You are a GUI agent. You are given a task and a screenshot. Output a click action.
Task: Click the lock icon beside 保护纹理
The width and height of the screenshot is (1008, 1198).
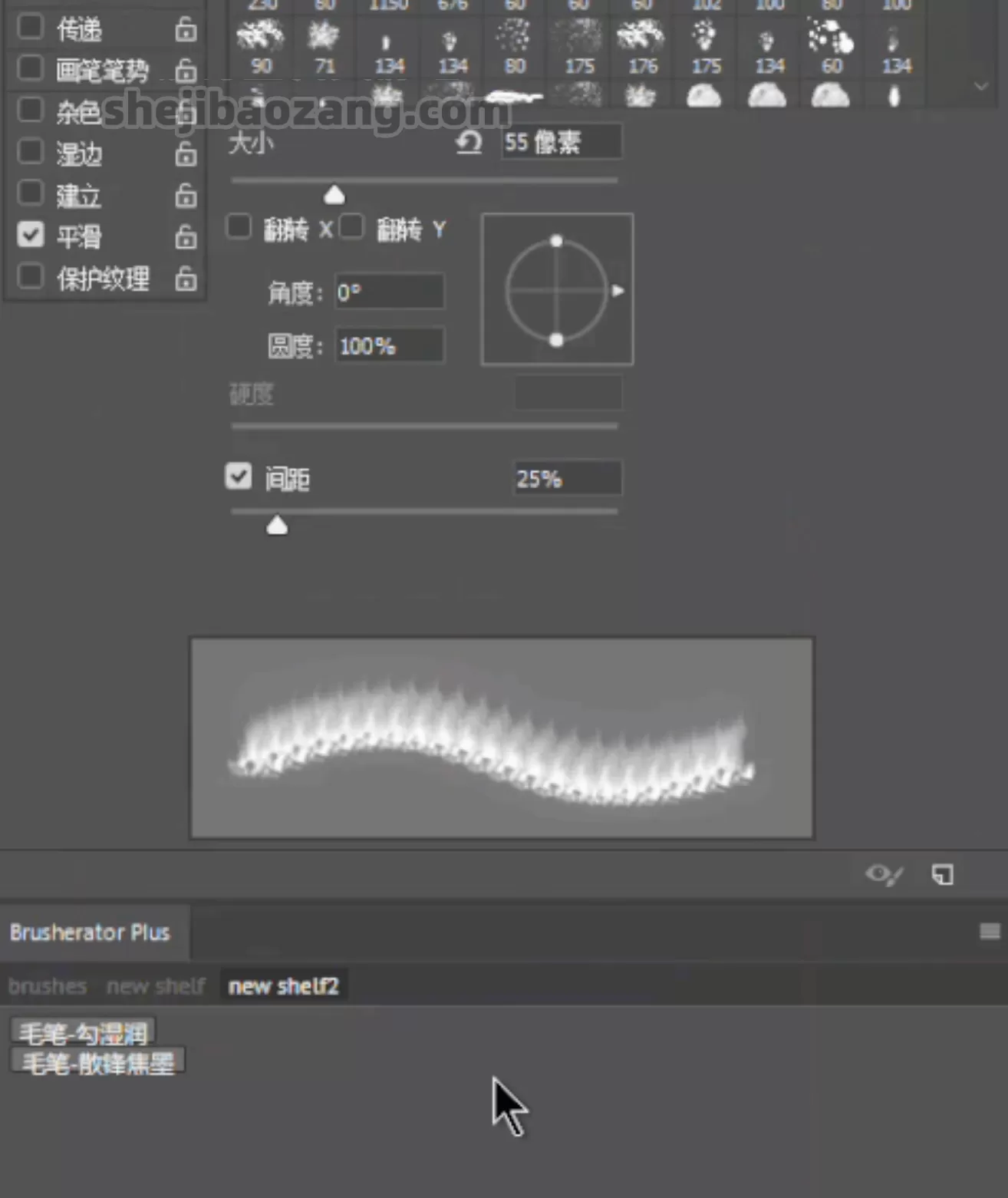186,279
